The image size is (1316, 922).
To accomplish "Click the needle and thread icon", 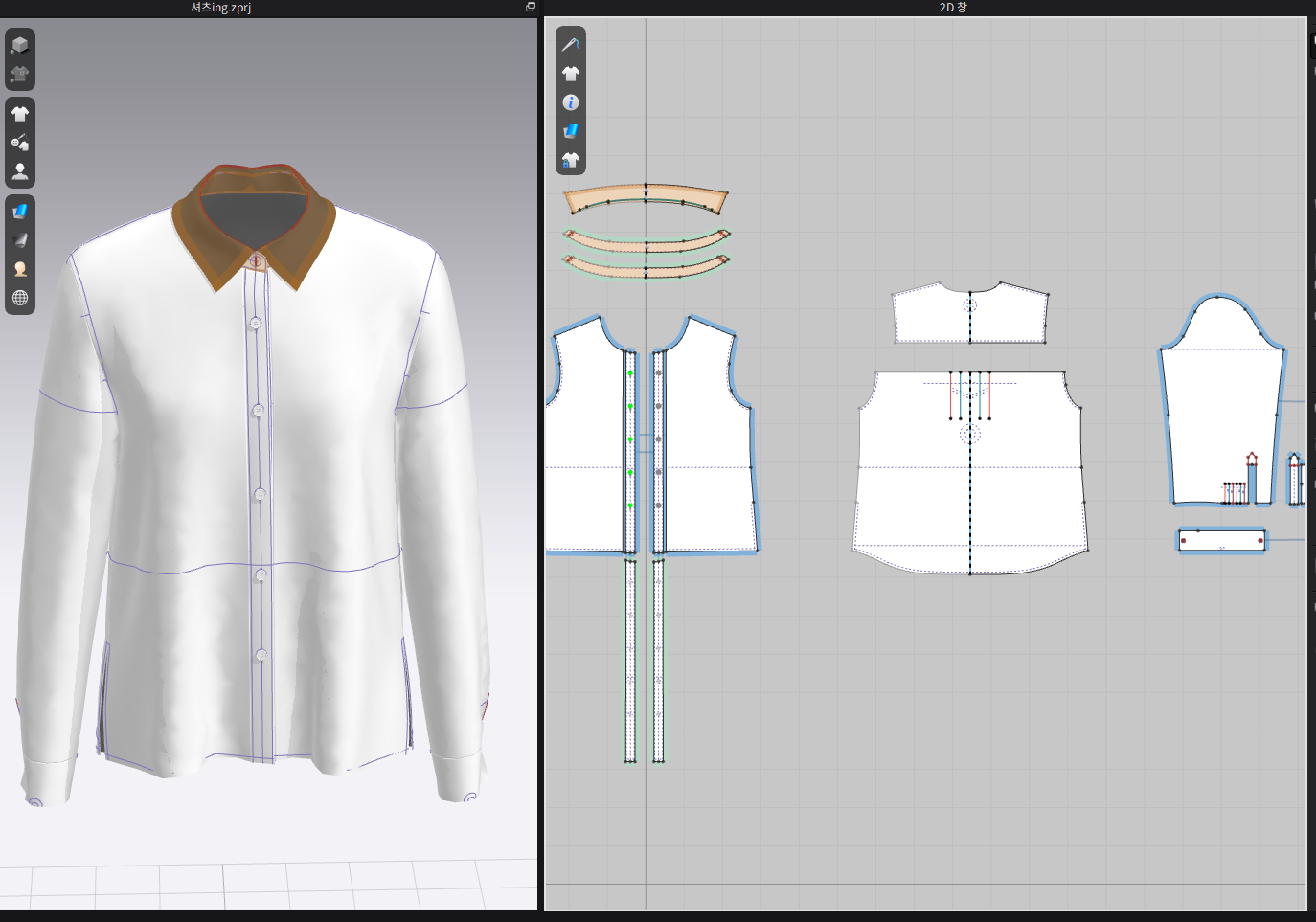I will tap(571, 45).
